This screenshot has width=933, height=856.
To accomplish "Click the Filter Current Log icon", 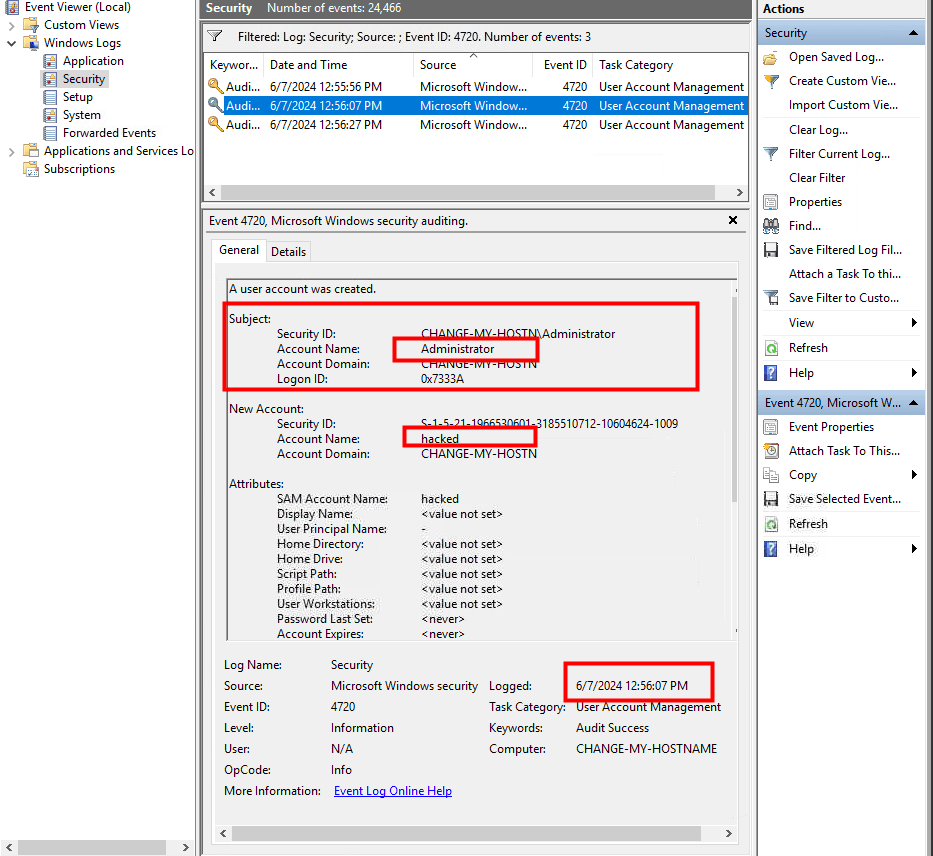I will [x=770, y=154].
